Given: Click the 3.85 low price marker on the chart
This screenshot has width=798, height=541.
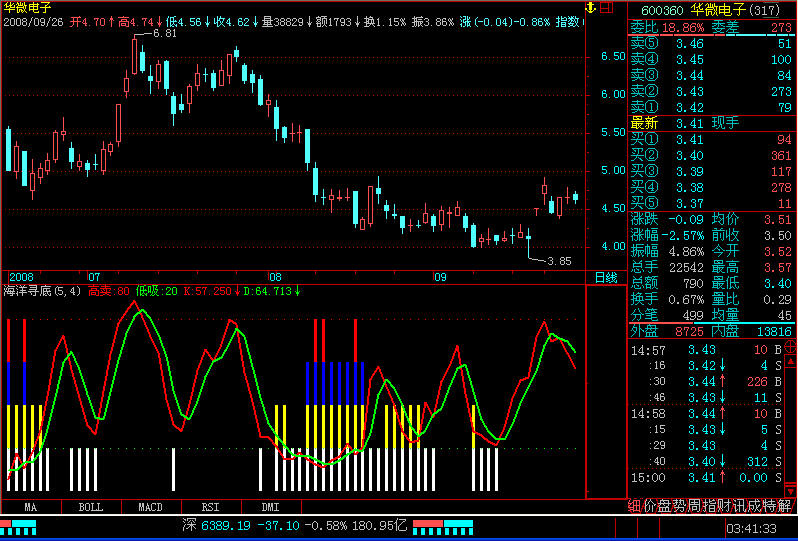Looking at the screenshot, I should 559,261.
